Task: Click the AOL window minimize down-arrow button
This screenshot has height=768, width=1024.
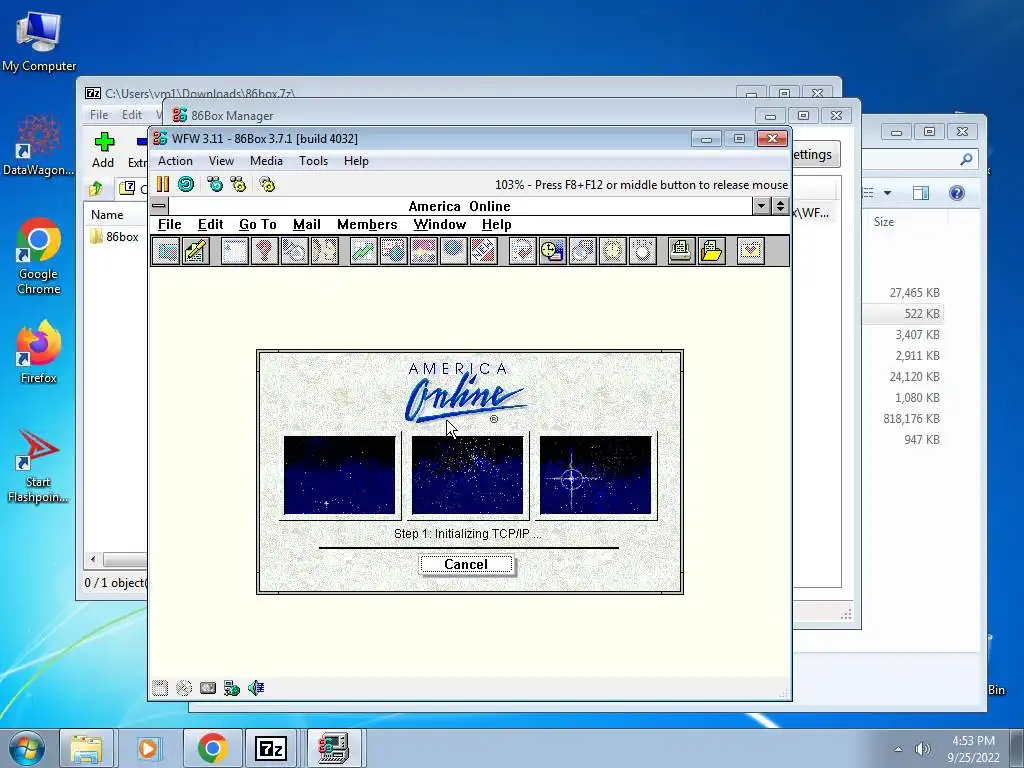Action: [x=761, y=206]
